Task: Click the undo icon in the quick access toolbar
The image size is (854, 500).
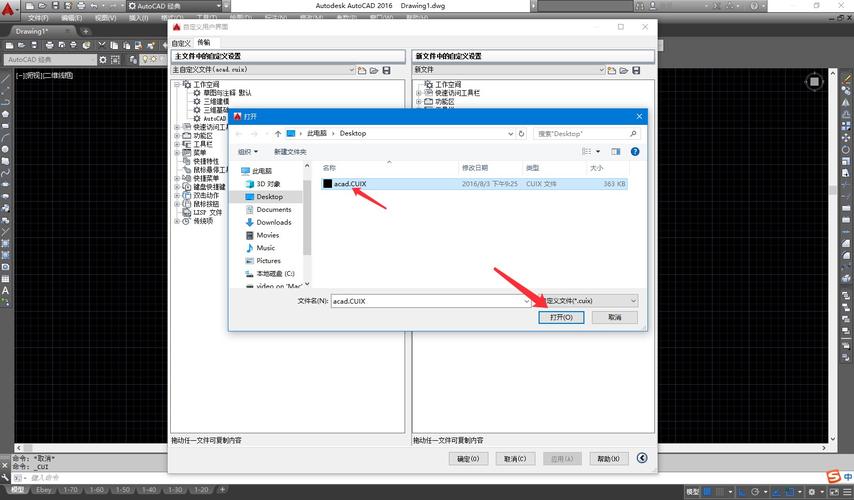Action: click(x=94, y=6)
